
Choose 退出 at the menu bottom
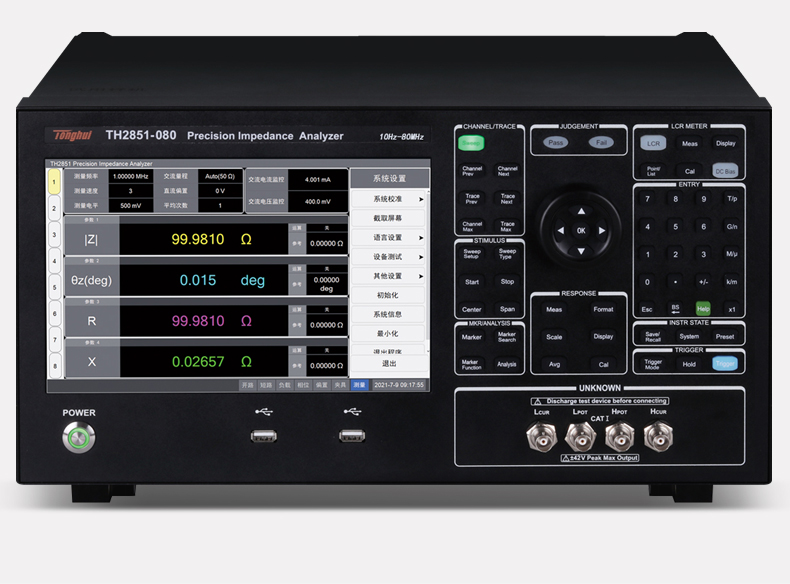pyautogui.click(x=388, y=363)
